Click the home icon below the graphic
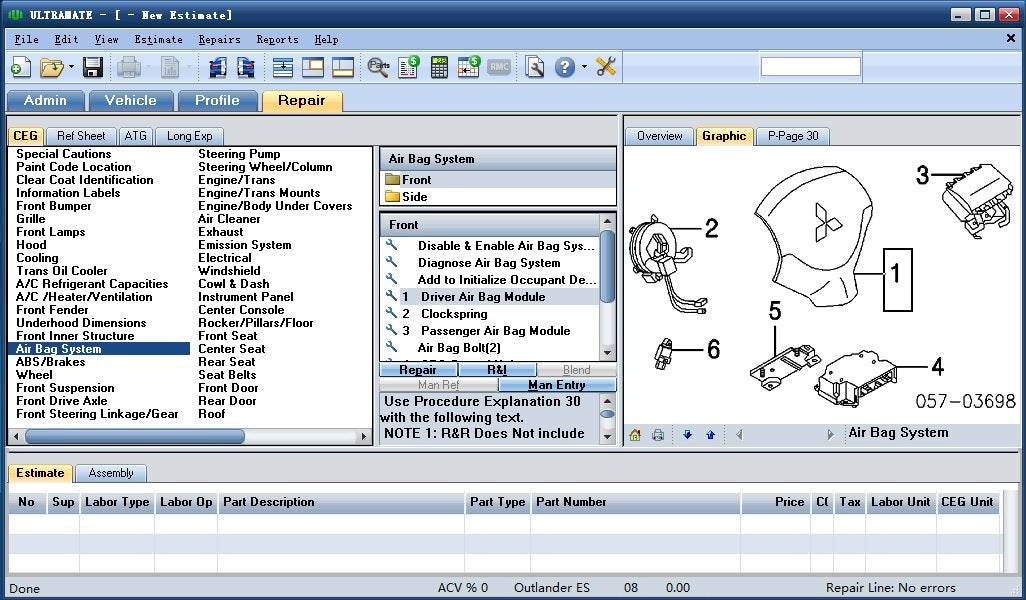 (635, 435)
